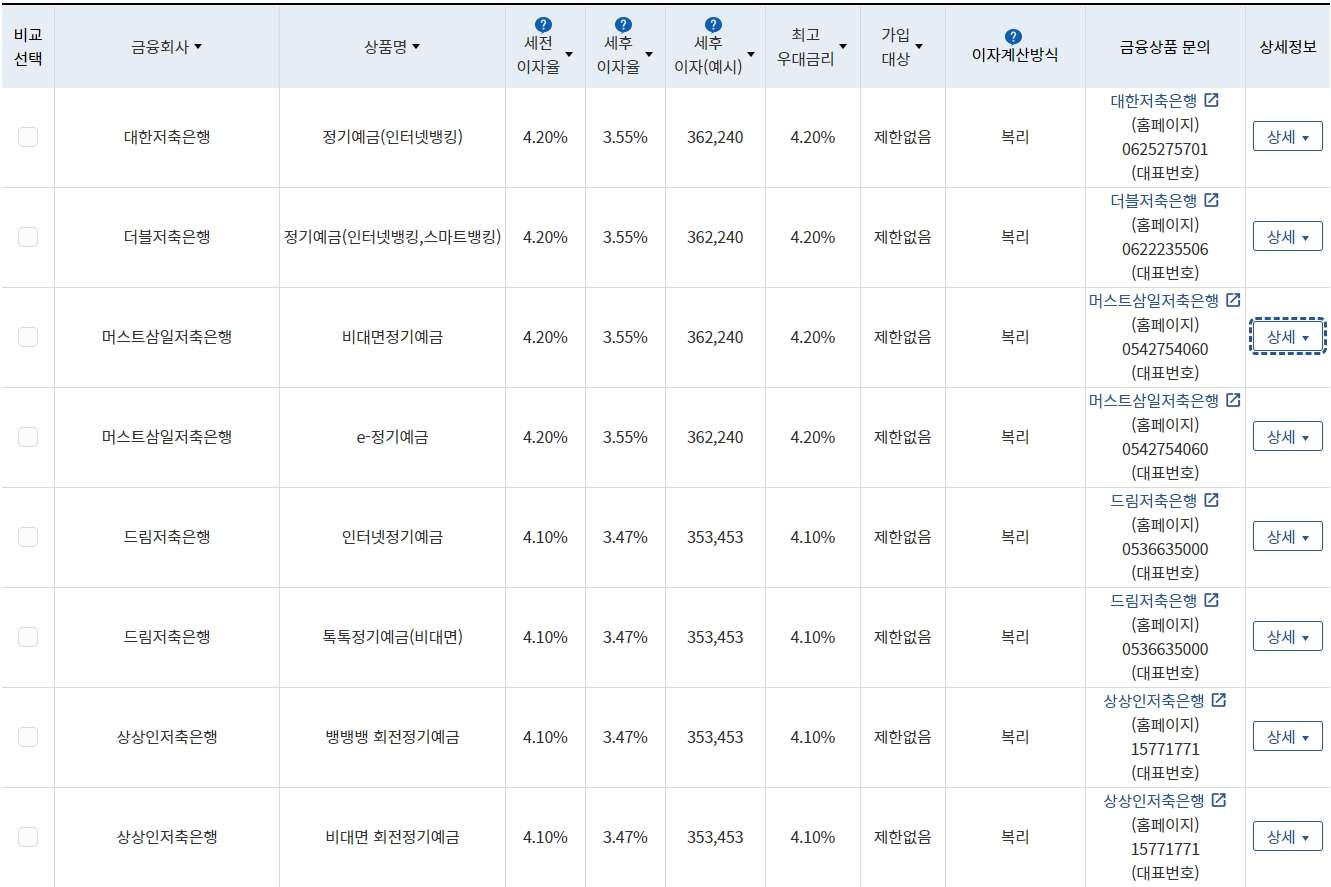1331x887 pixels.
Task: Check the compare box for 더블저축은행
Action: 28,237
